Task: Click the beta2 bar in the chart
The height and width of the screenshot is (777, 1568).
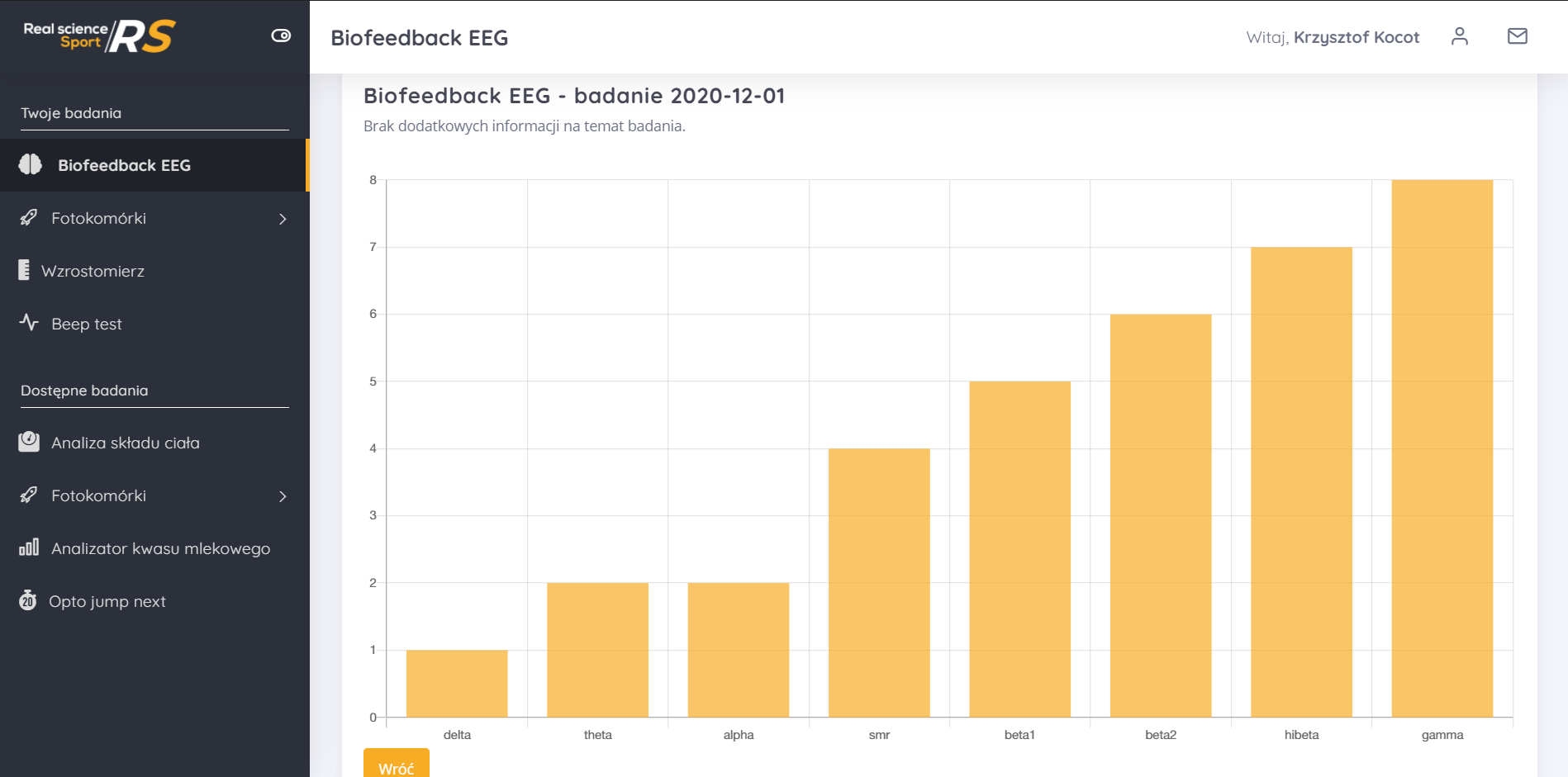Action: click(x=1161, y=515)
